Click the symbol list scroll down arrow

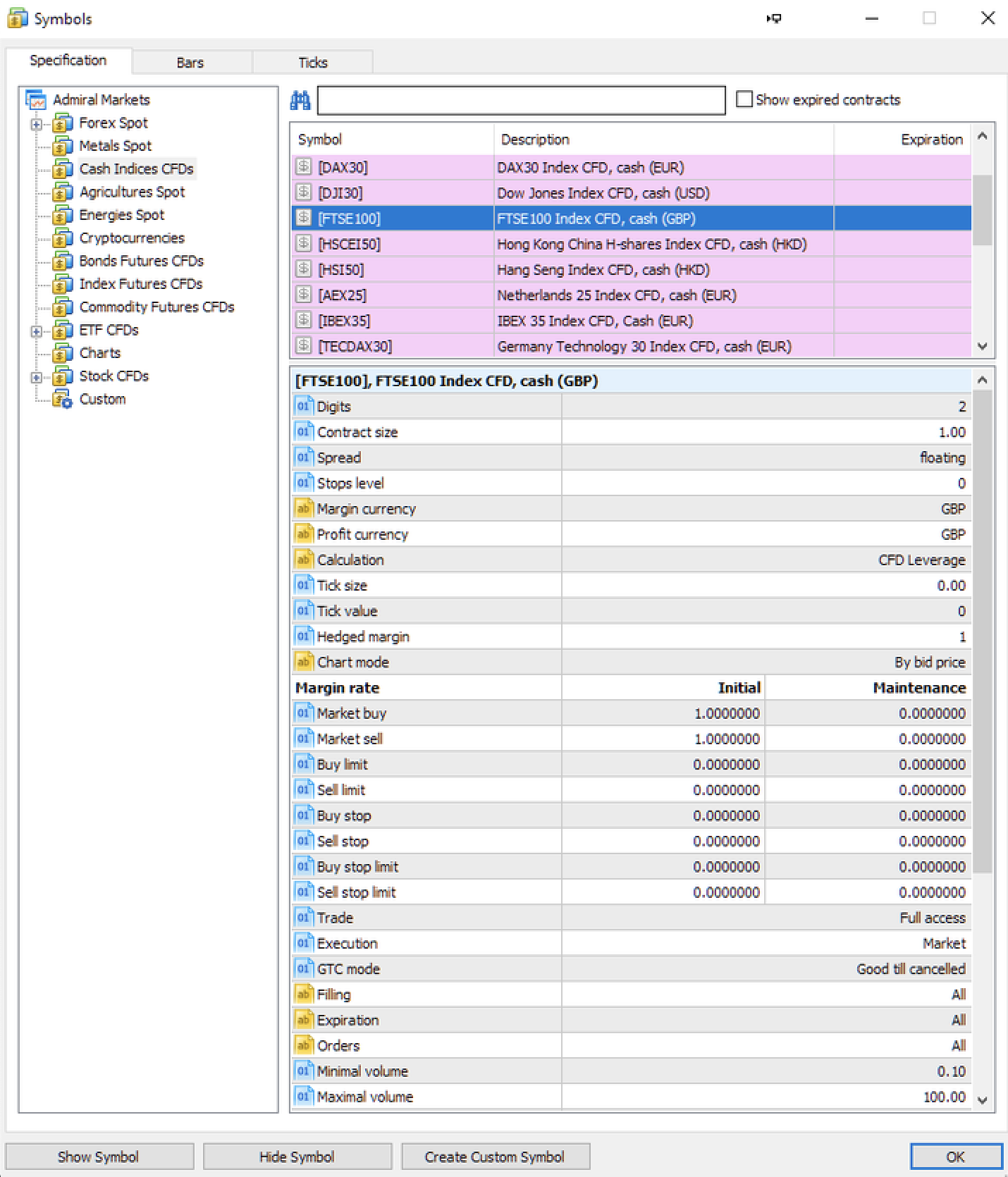983,346
